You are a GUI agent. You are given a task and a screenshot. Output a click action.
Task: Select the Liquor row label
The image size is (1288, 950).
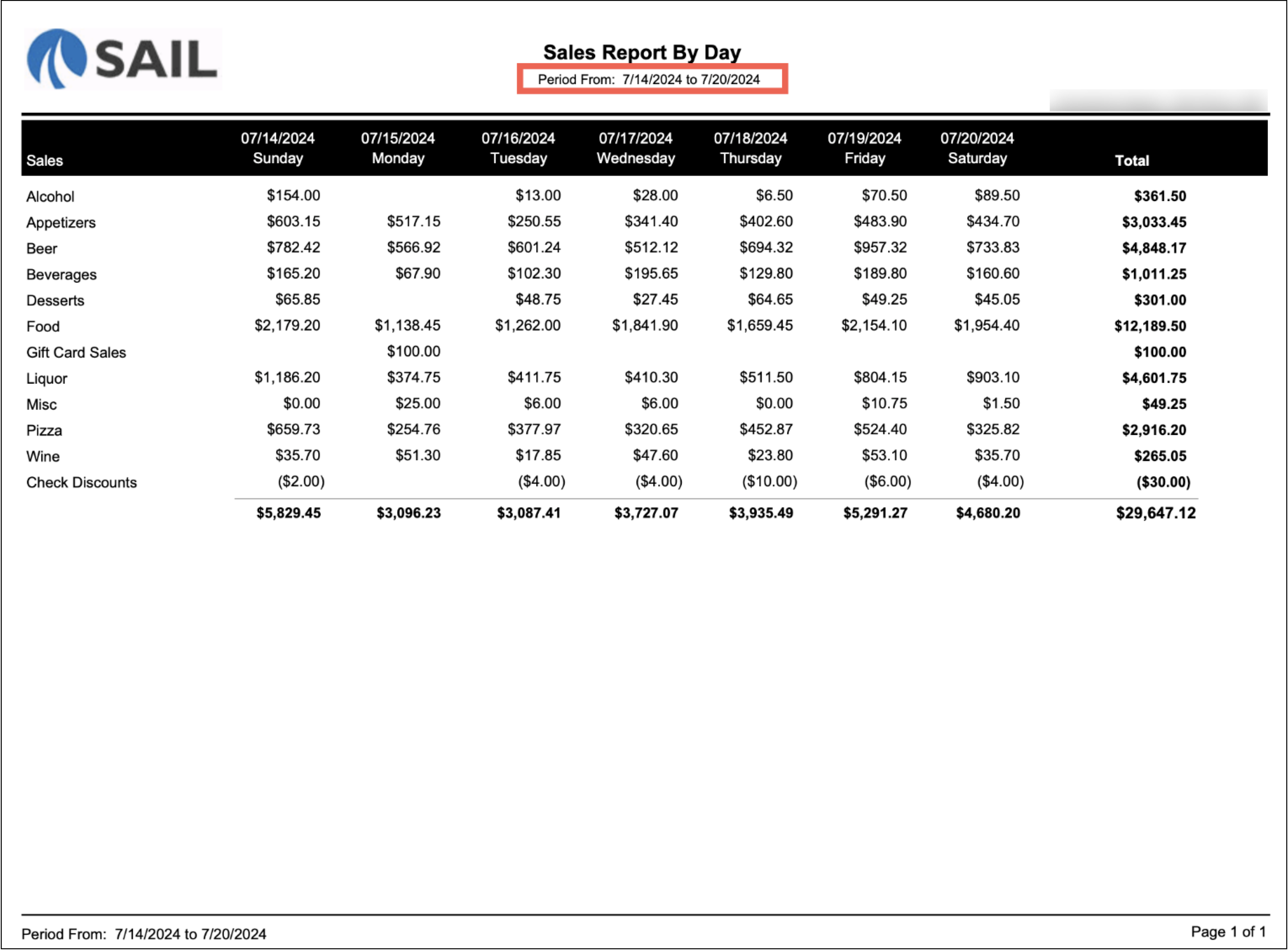pyautogui.click(x=47, y=378)
